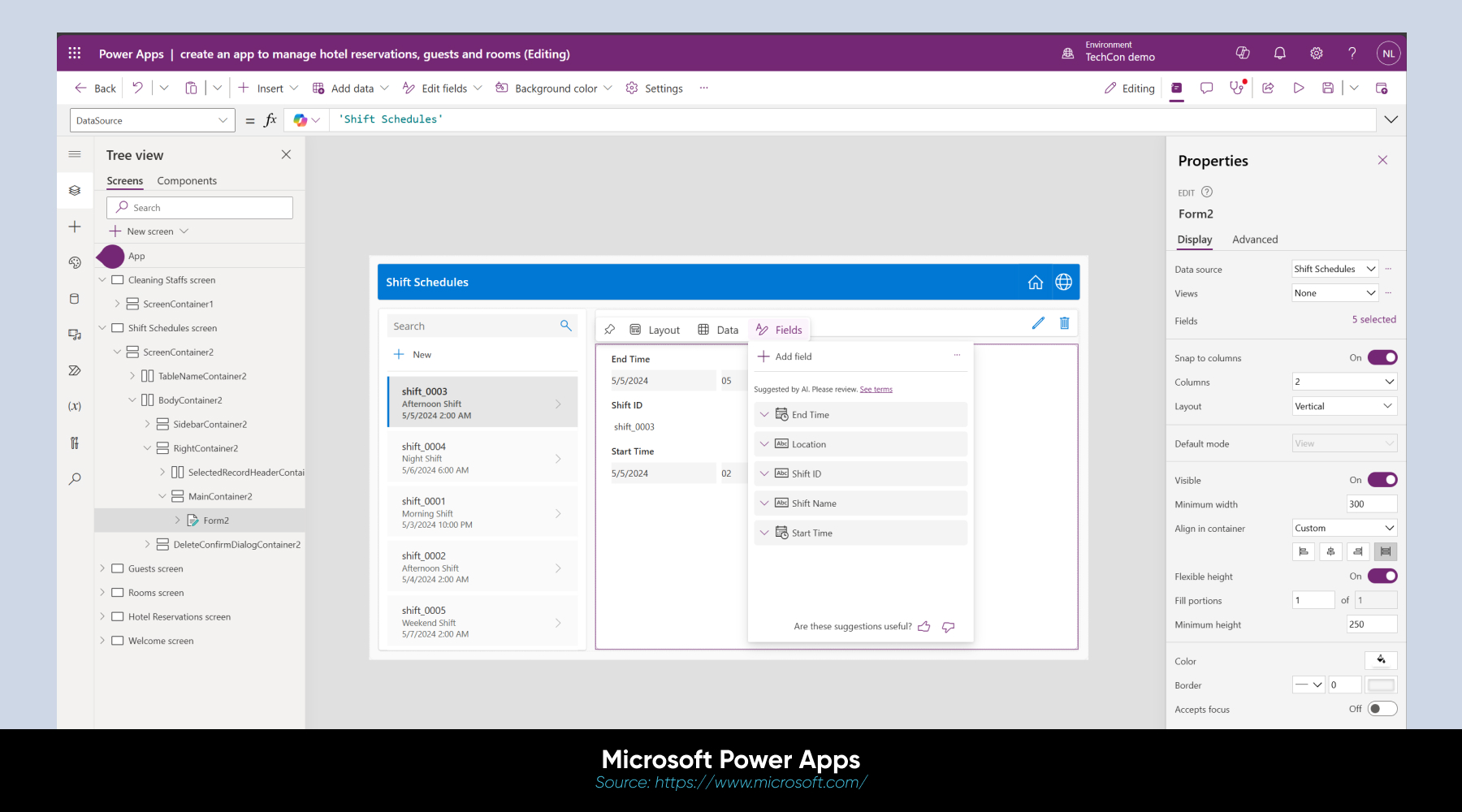Image resolution: width=1462 pixels, height=812 pixels.
Task: Switch to the Advanced properties tab
Action: pyautogui.click(x=1255, y=240)
